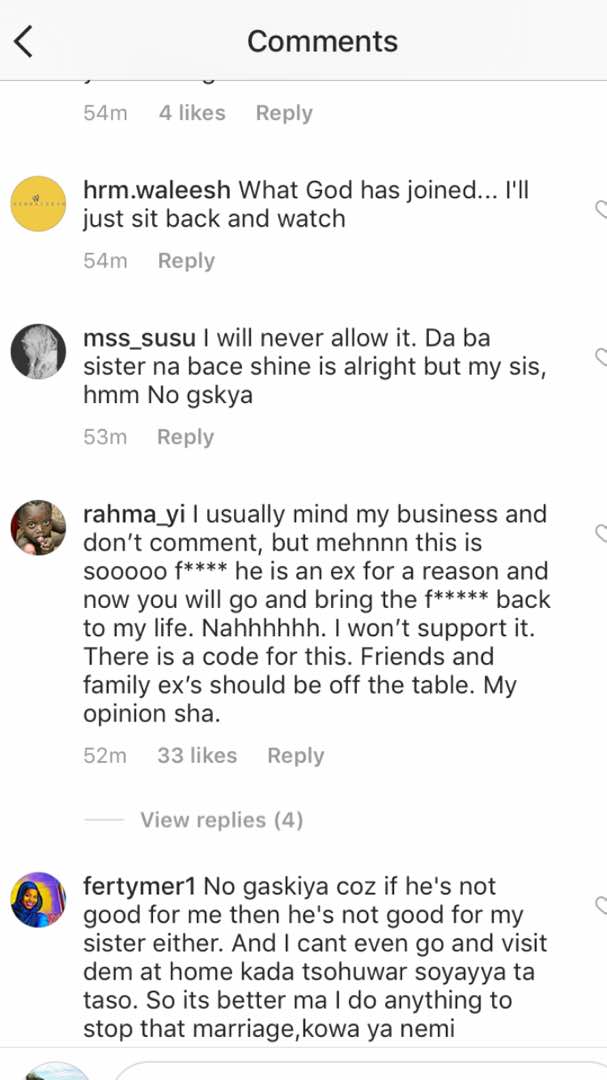Open mss_susu's profile avatar
Screen dimensions: 607x1080
pyautogui.click(x=38, y=352)
